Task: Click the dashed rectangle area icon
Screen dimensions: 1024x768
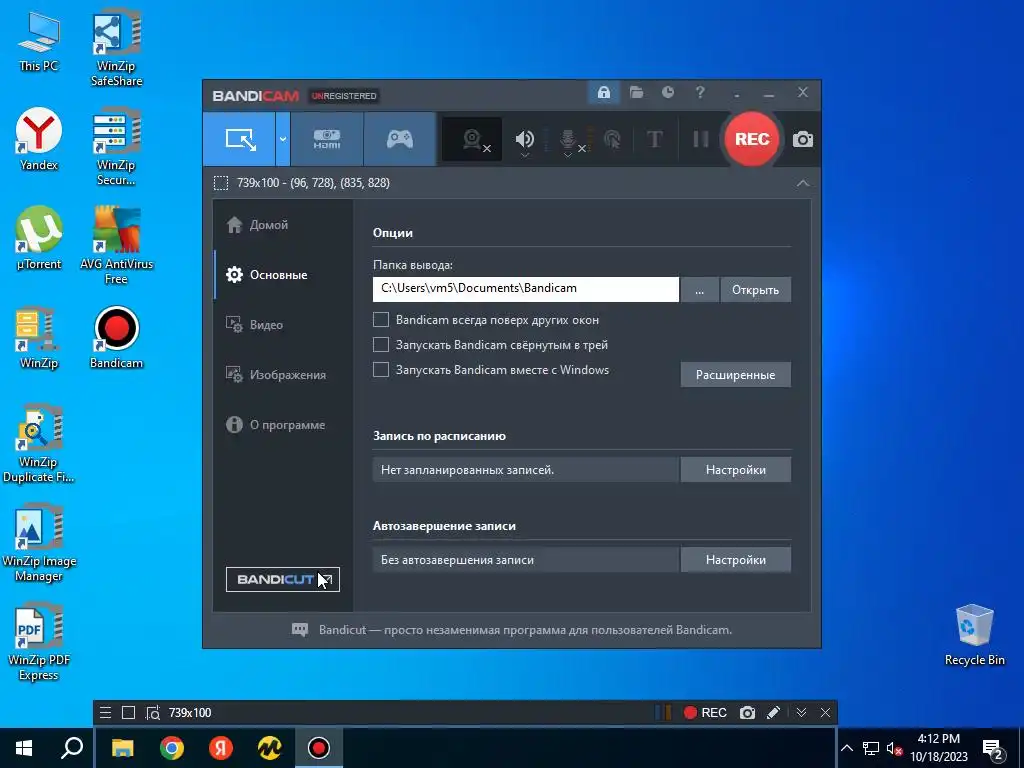Action: (221, 183)
